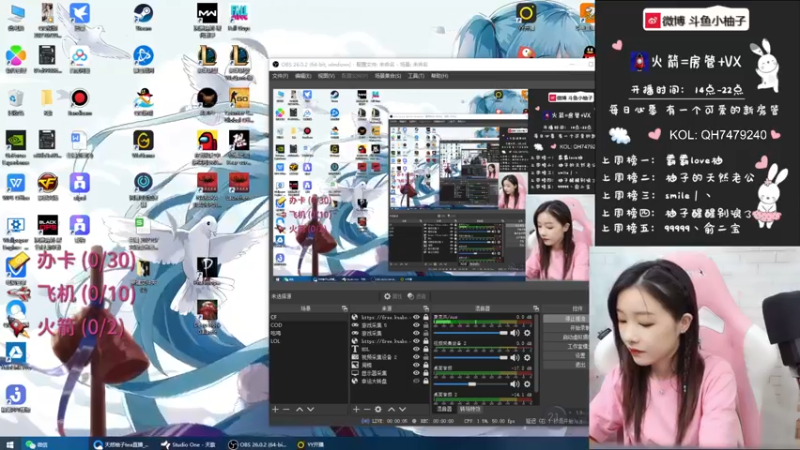Open the 视图(V) menu in OBS
Viewport: 800px width, 450px height.
coord(326,76)
